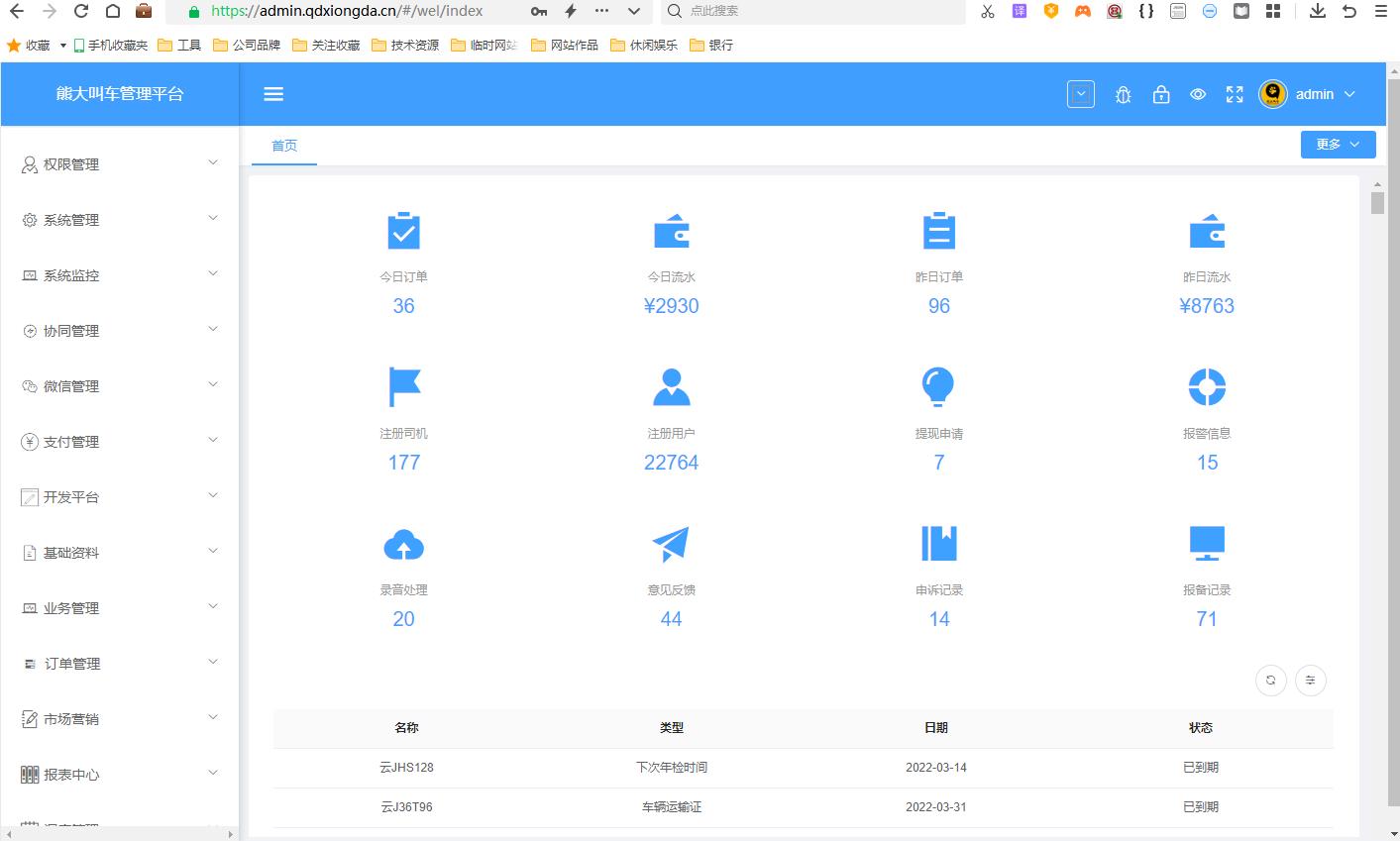Toggle the eye theme icon in header
The height and width of the screenshot is (841, 1400).
point(1198,95)
